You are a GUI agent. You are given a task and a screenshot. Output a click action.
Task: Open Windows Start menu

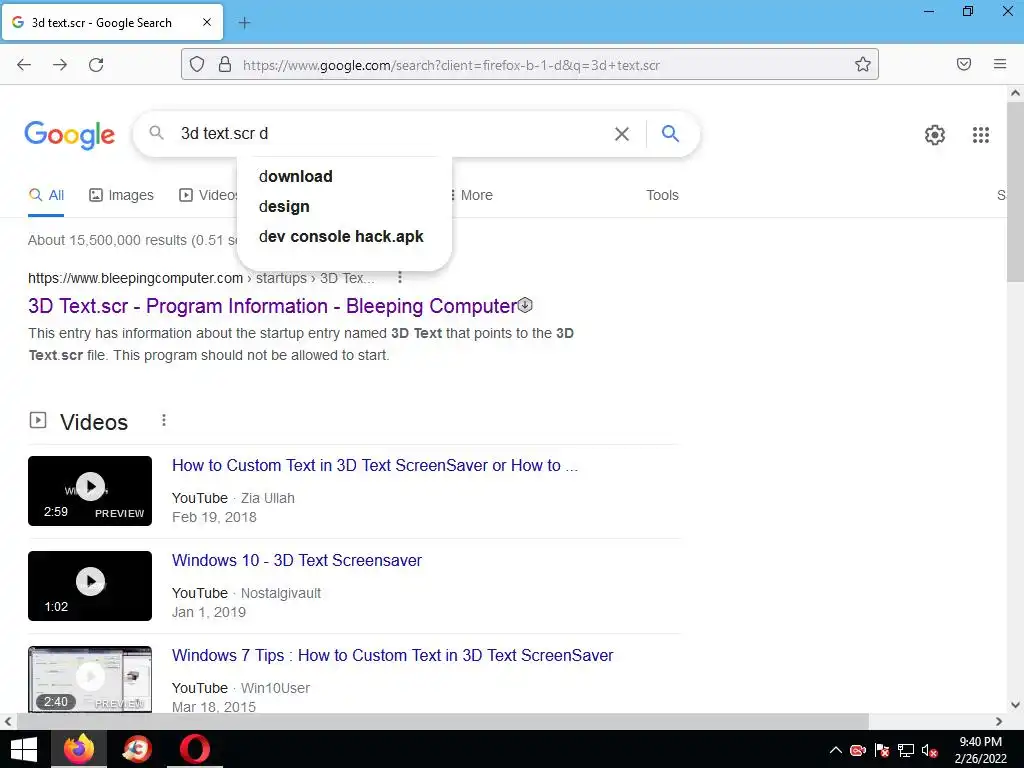[x=24, y=749]
